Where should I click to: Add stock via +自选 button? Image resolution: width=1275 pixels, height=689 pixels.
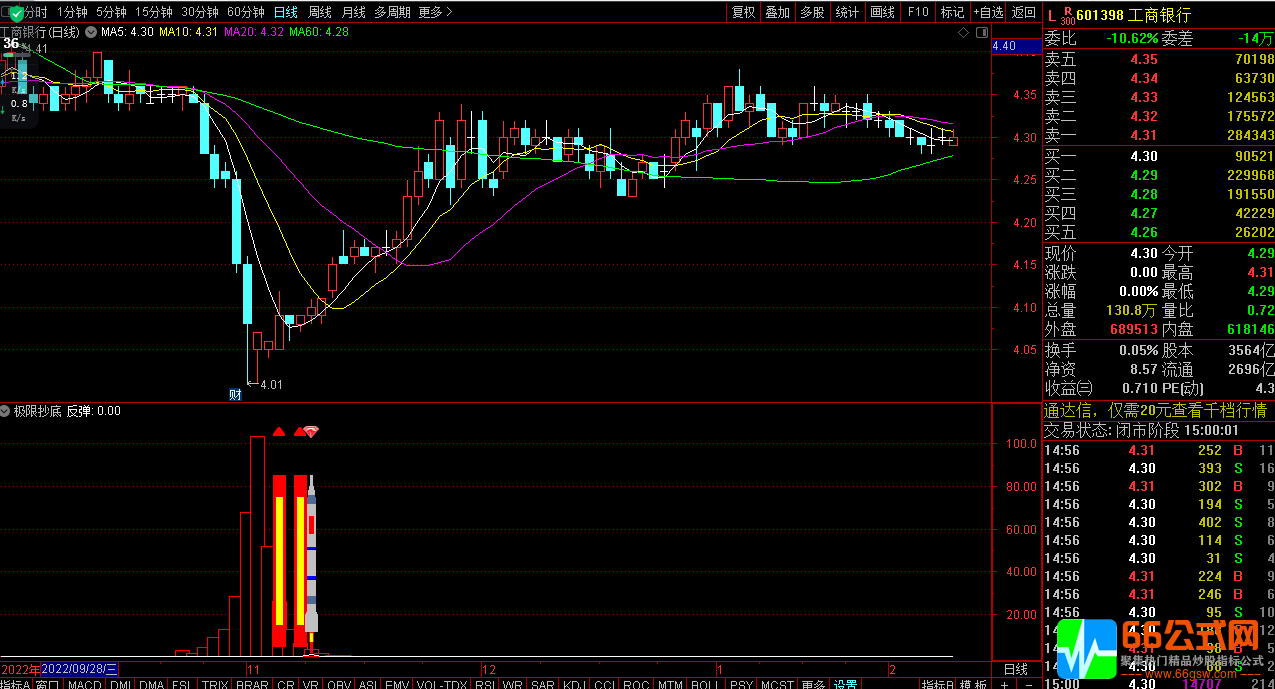[x=987, y=12]
